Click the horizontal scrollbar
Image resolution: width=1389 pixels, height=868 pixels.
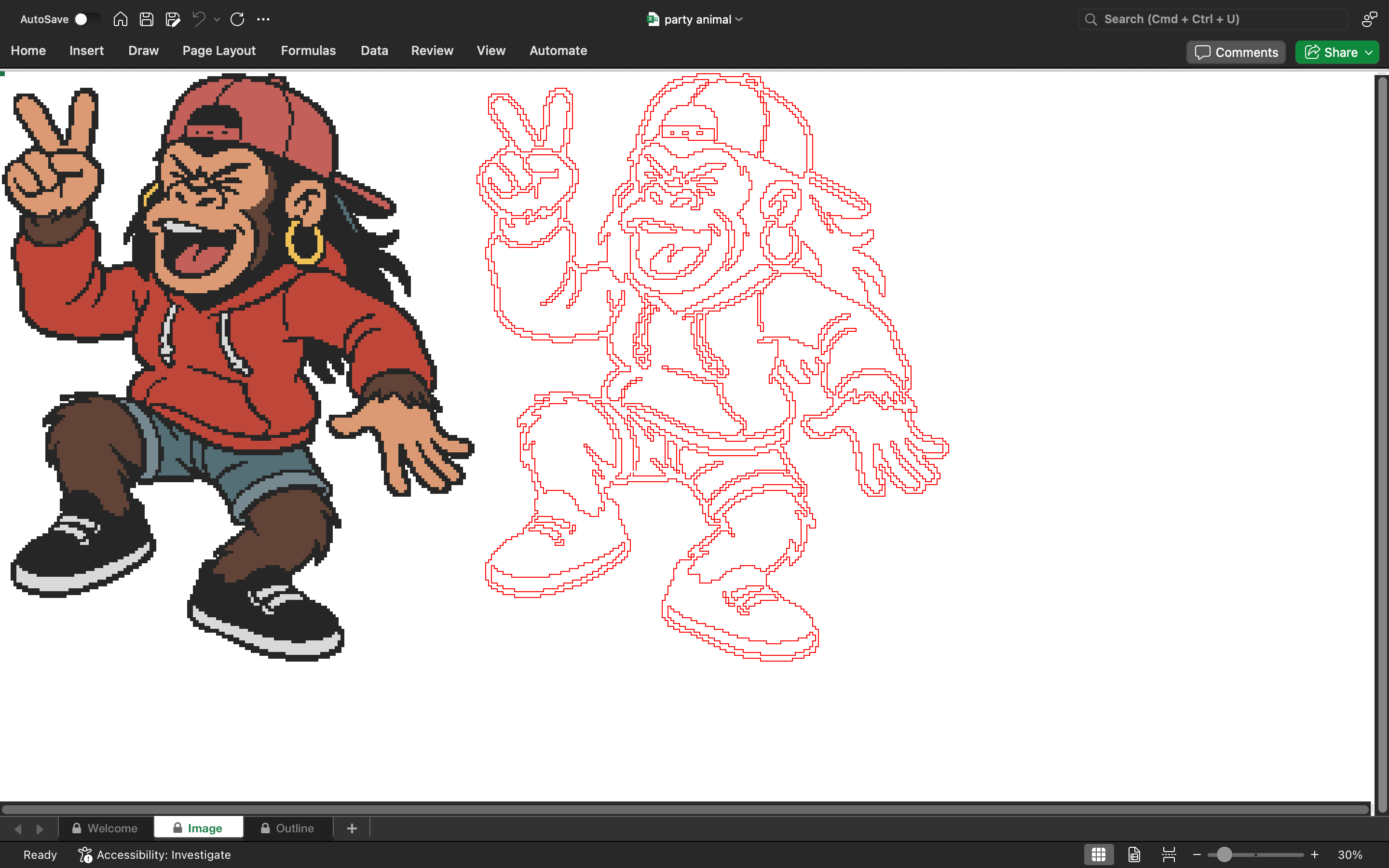(x=685, y=810)
